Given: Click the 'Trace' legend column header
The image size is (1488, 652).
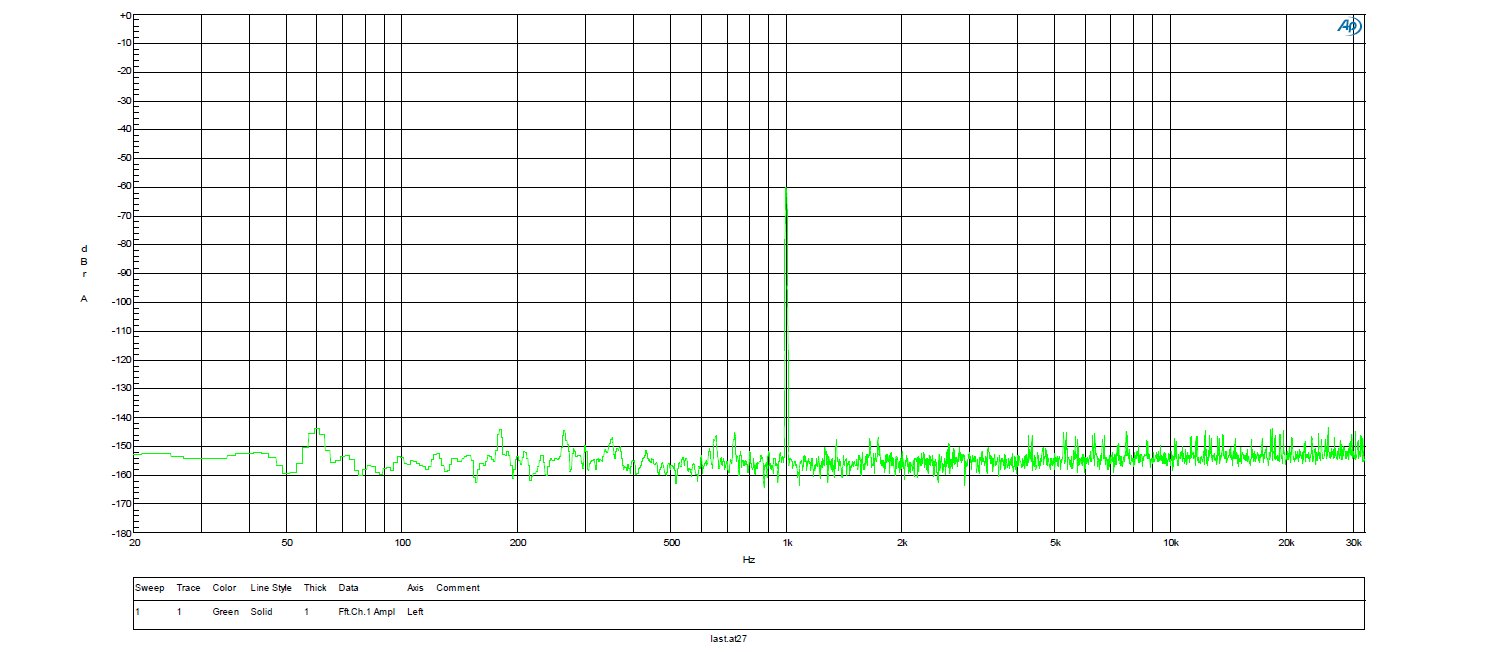Looking at the screenshot, I should pyautogui.click(x=188, y=588).
